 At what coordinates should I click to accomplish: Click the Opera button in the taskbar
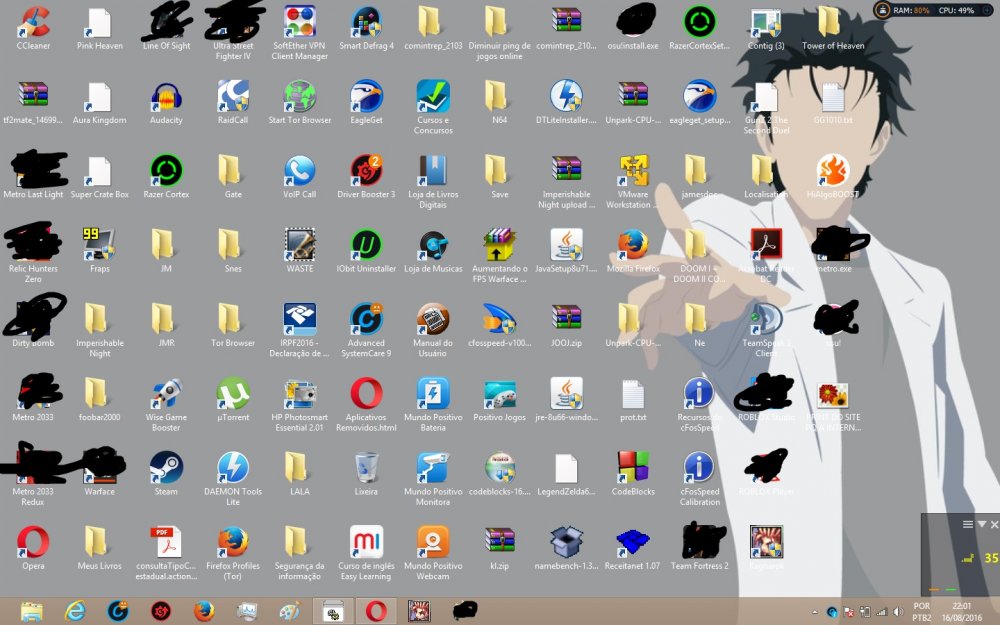point(375,610)
